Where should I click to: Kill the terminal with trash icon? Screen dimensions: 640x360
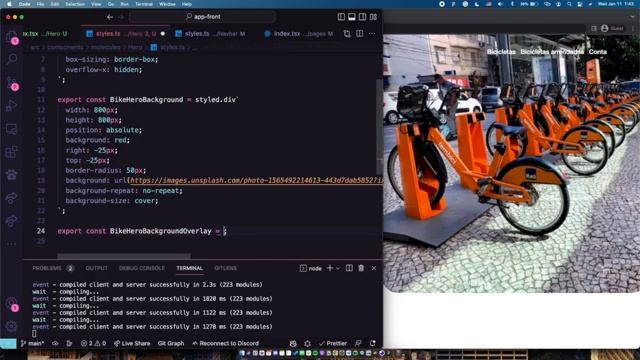pyautogui.click(x=361, y=268)
